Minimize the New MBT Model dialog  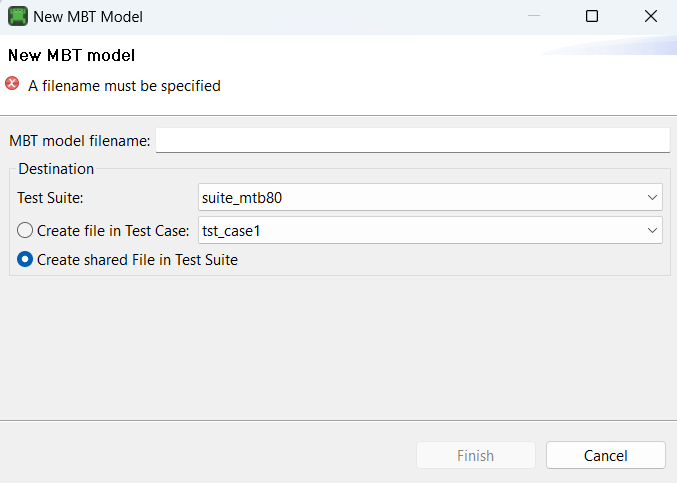click(534, 16)
